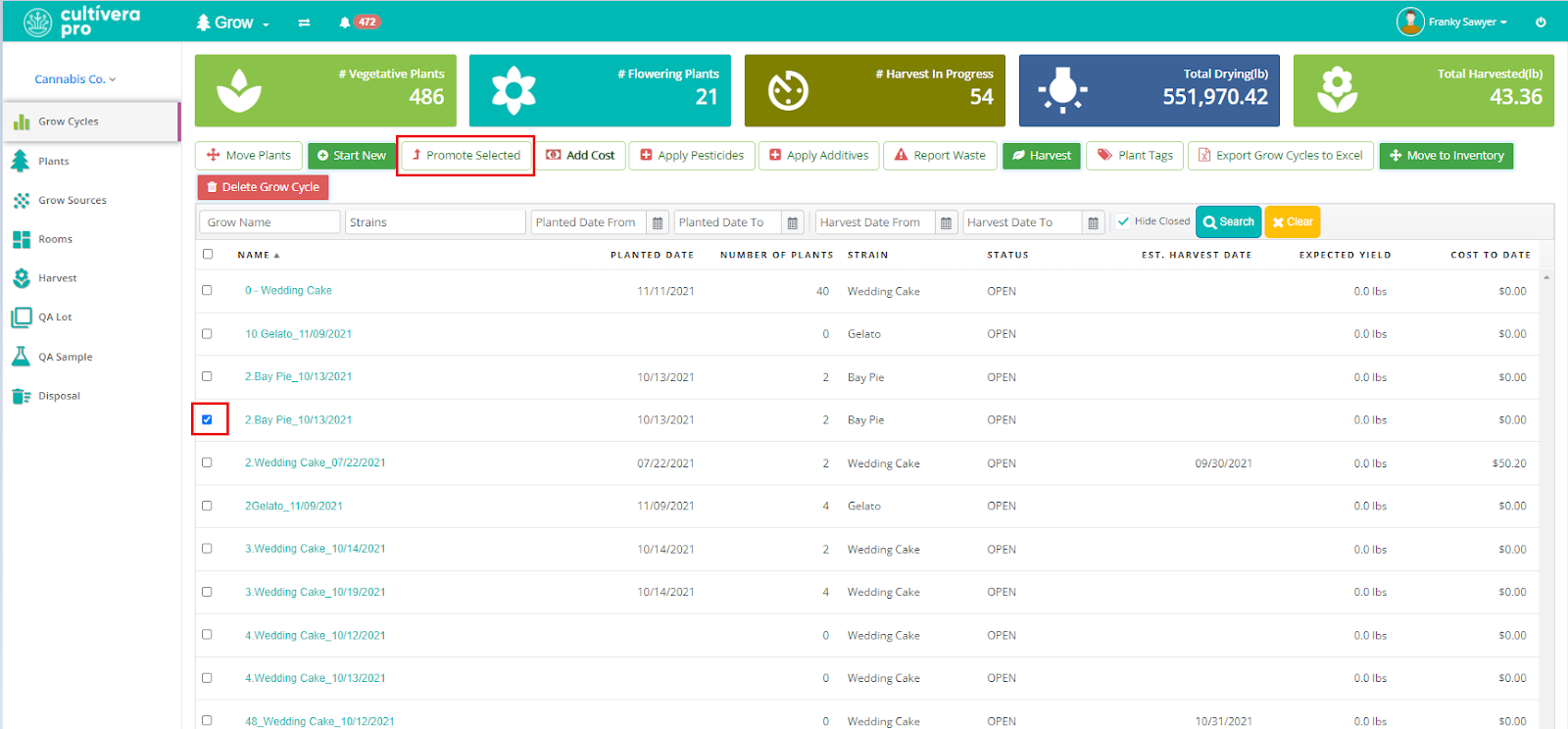
Task: Focus the Planted Date From field
Action: click(x=589, y=222)
